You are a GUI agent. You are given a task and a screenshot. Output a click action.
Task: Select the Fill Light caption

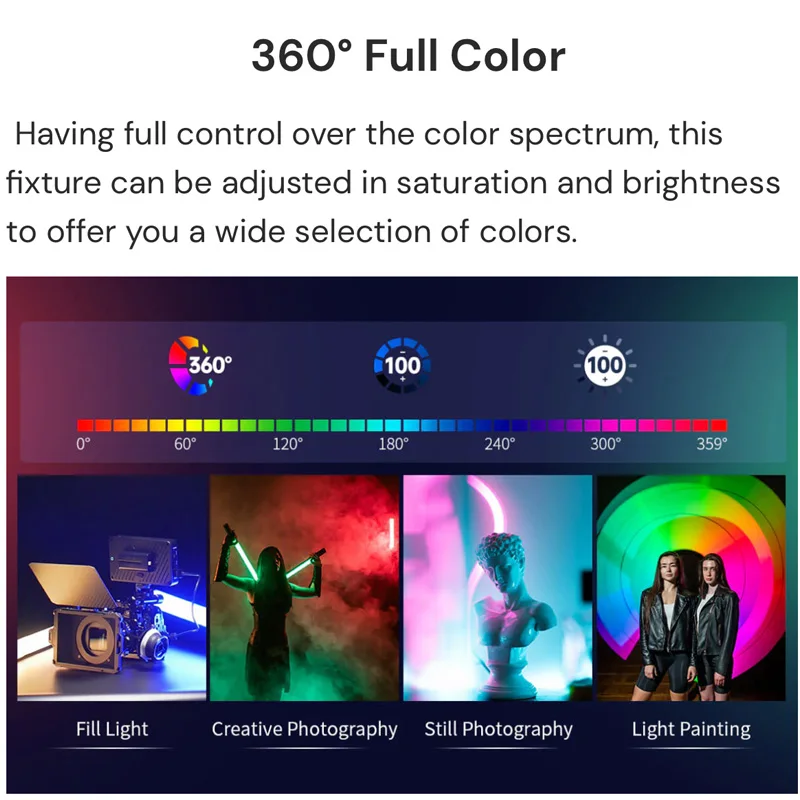(112, 729)
